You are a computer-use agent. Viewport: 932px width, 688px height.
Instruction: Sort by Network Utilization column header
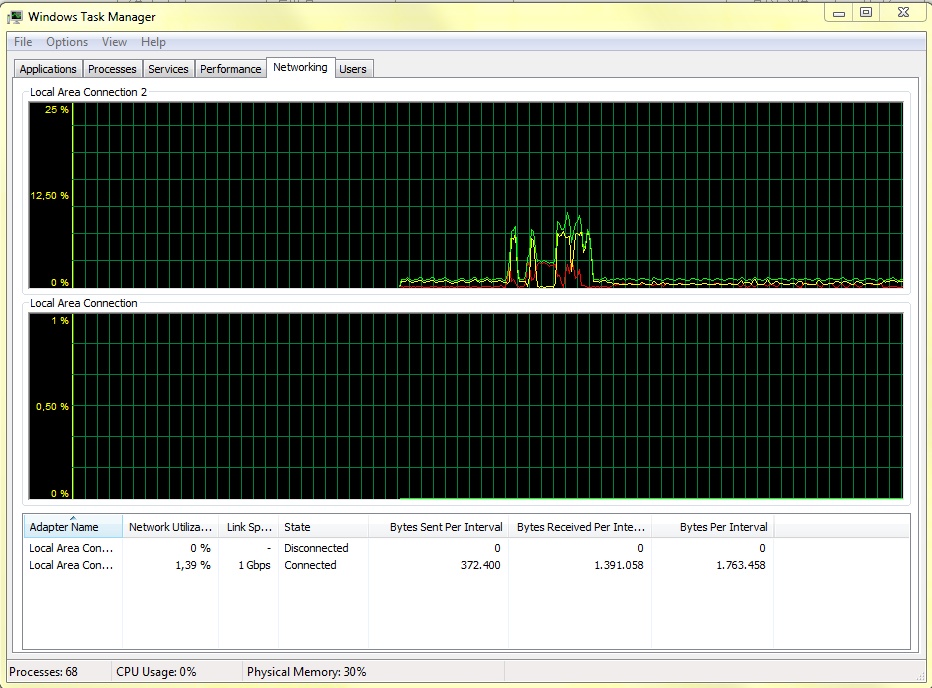click(171, 527)
